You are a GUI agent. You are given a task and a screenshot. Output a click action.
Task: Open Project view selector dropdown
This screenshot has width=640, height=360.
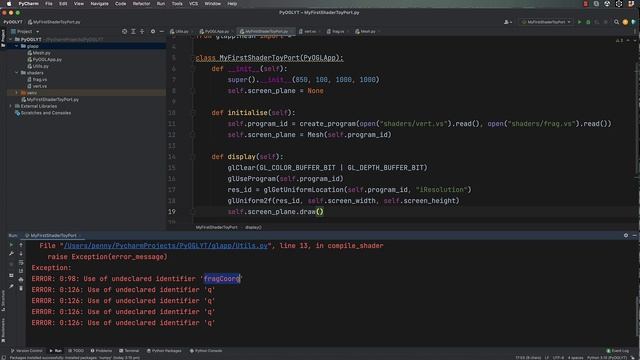coord(25,31)
